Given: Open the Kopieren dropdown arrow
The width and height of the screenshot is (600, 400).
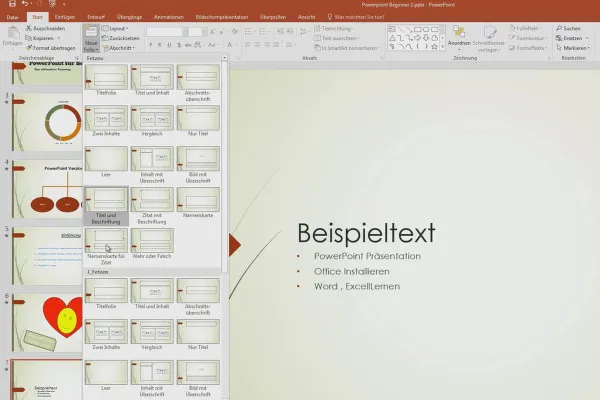Looking at the screenshot, I should pos(59,38).
